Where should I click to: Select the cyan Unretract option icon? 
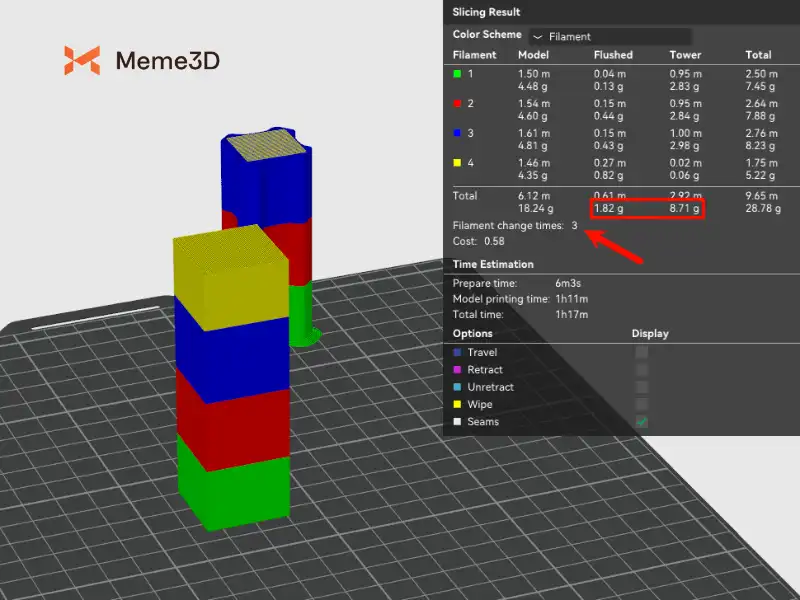[x=457, y=387]
